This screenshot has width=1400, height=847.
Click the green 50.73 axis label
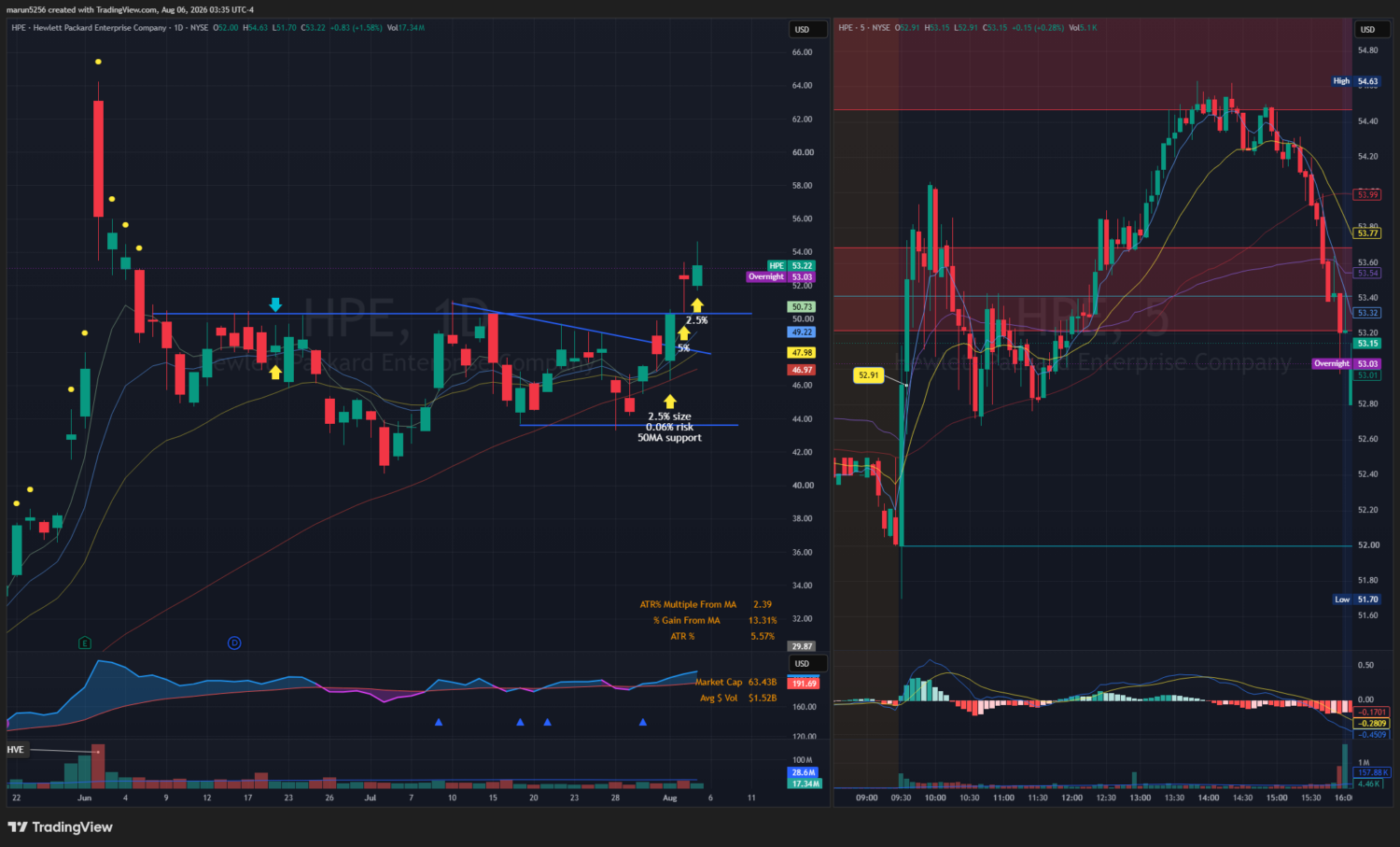(x=802, y=307)
